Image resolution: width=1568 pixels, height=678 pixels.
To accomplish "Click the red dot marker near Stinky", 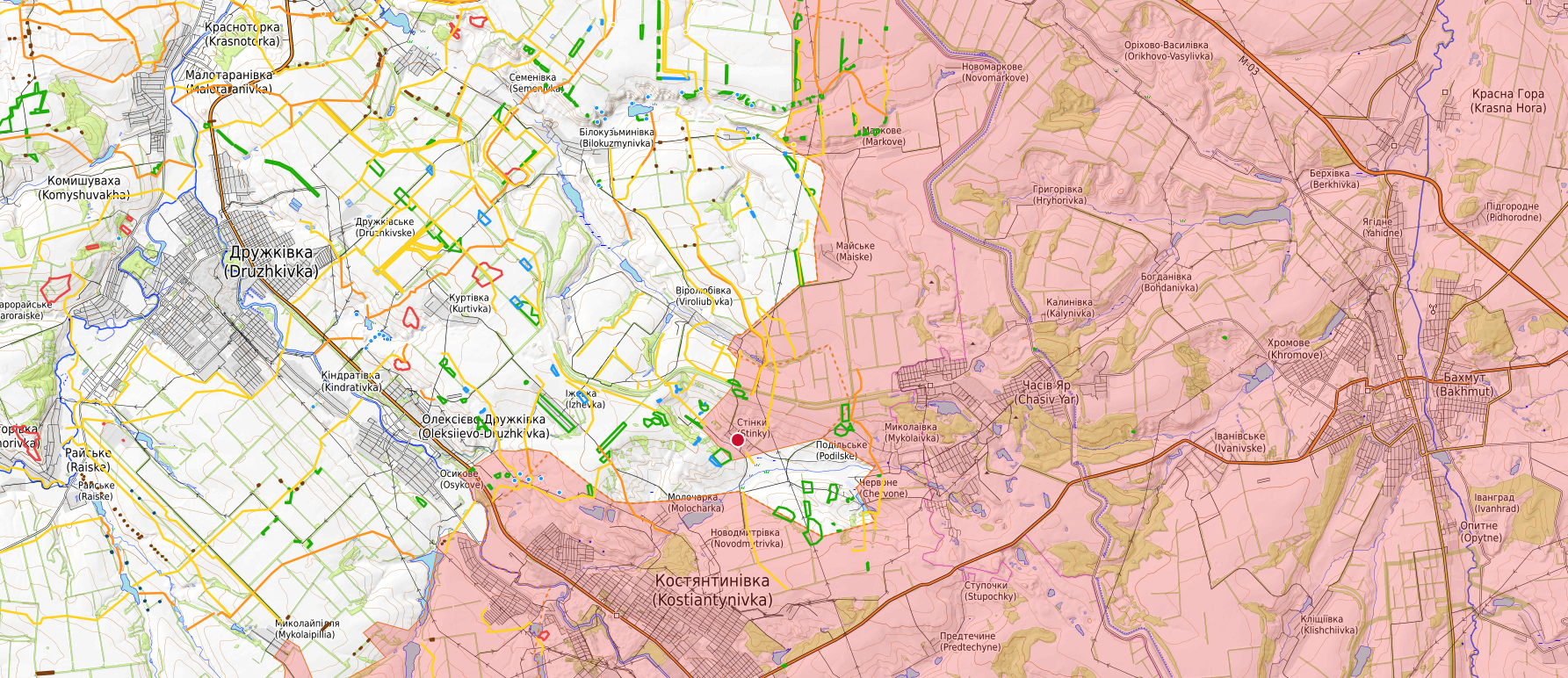I will pos(737,440).
